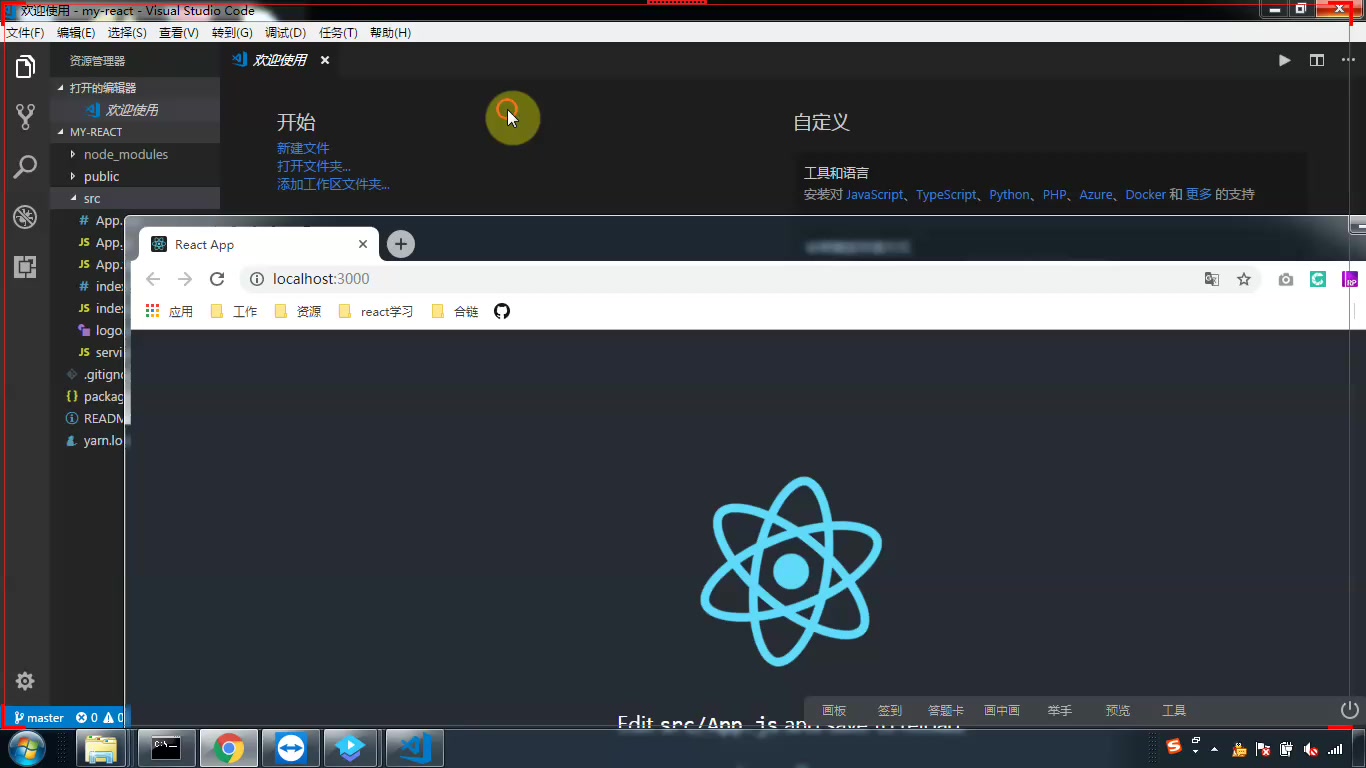The width and height of the screenshot is (1366, 768).
Task: Open the 转到(G) menu
Action: click(x=232, y=33)
